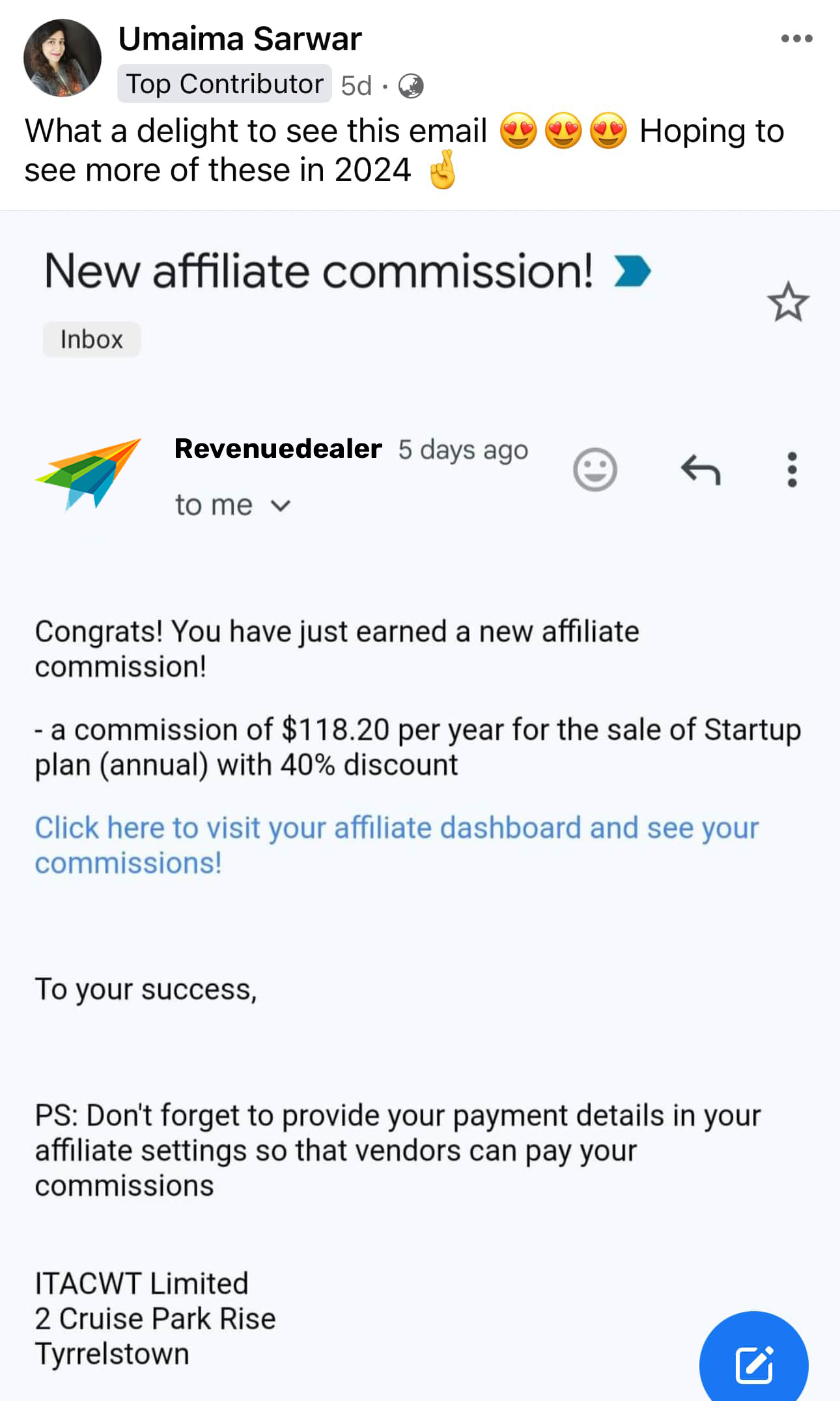Viewport: 840px width, 1401px height.
Task: Open the email's vertical three-dot menu
Action: point(792,470)
